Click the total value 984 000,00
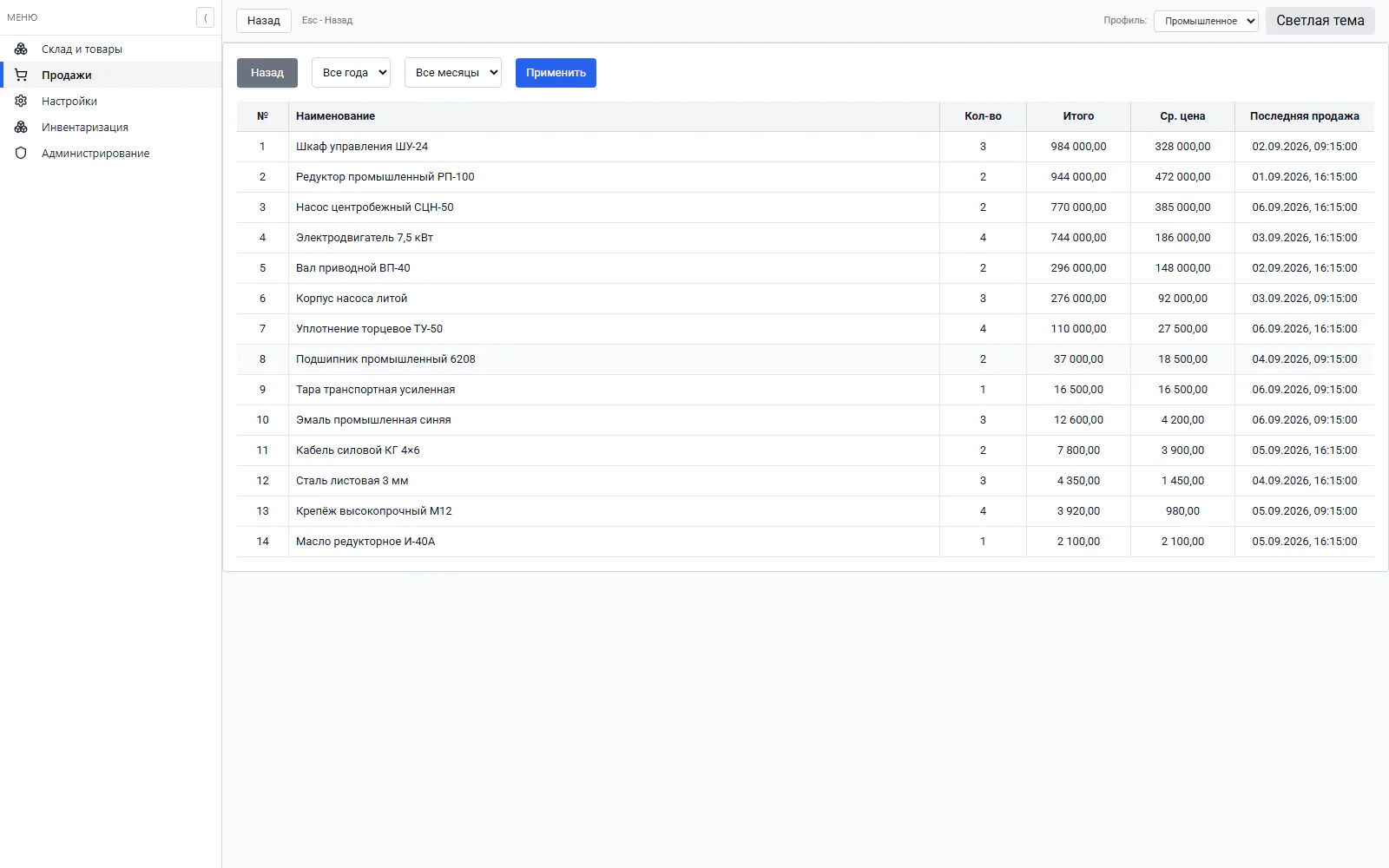This screenshot has width=1389, height=868. coord(1078,147)
